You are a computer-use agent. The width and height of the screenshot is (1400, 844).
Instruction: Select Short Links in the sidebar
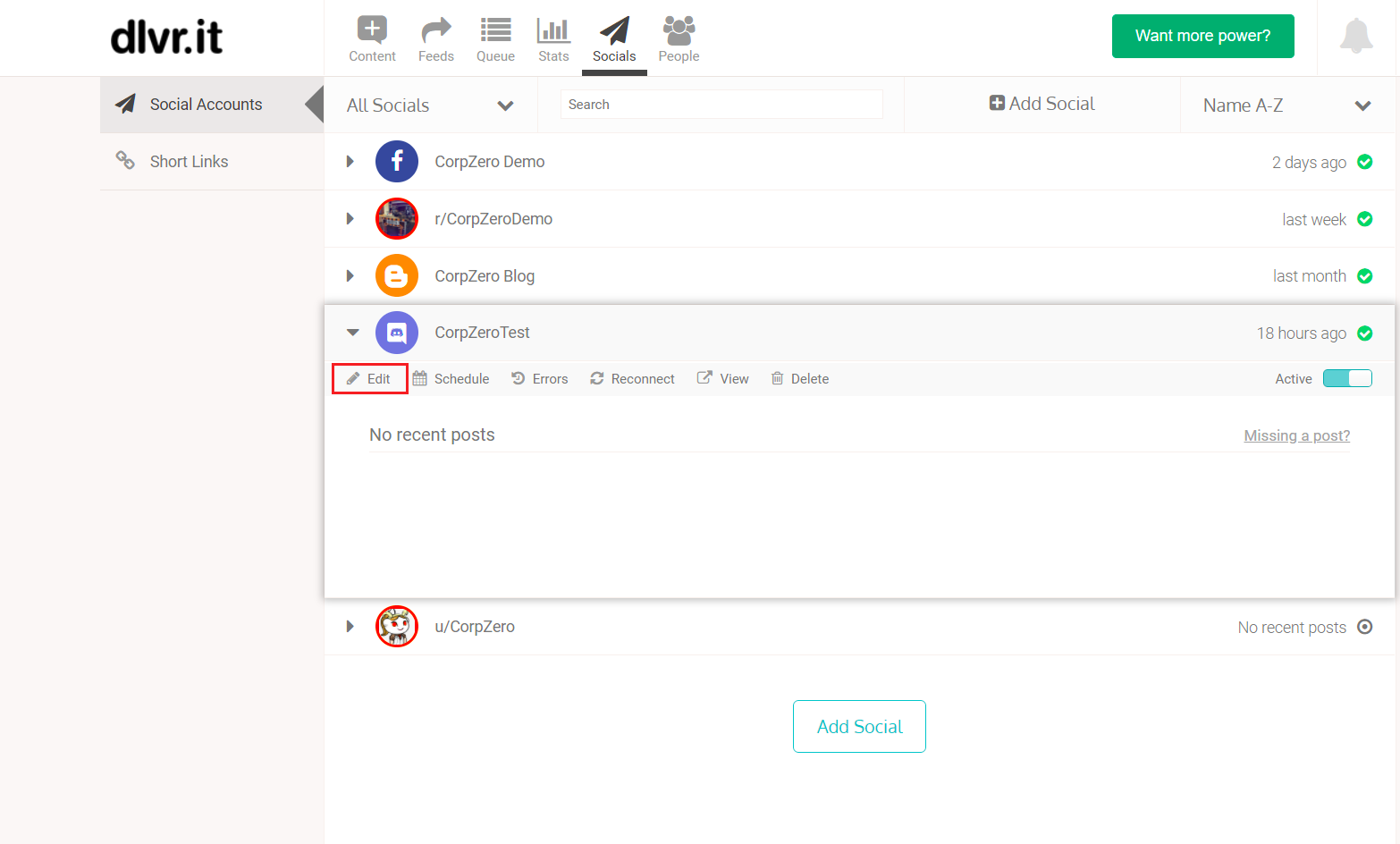(189, 162)
